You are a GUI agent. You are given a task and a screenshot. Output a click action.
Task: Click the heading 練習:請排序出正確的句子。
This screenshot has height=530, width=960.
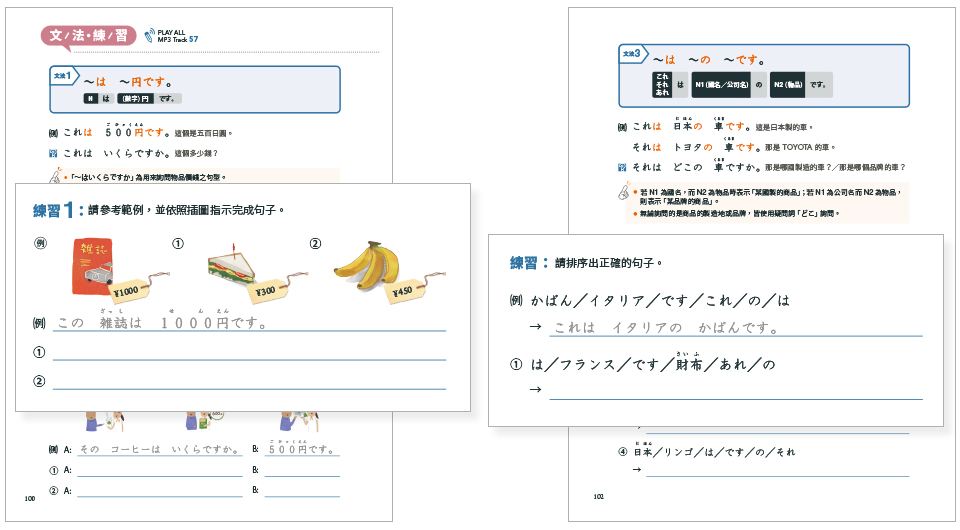[586, 263]
